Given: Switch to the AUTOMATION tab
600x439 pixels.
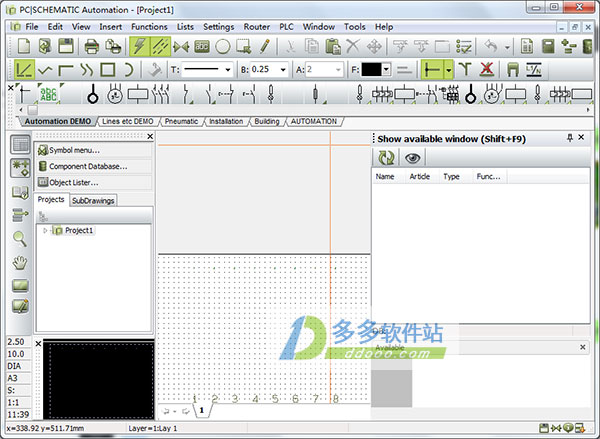Looking at the screenshot, I should pyautogui.click(x=314, y=121).
